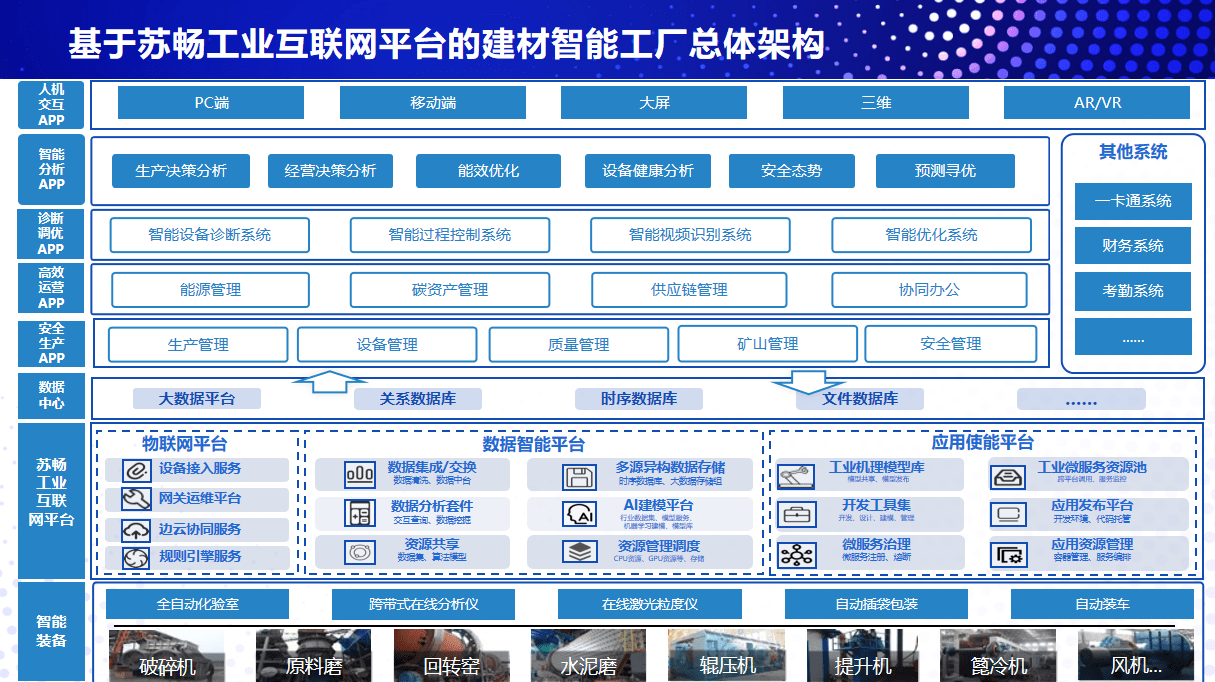Open 经营决策分析 module
Viewport: 1215px width, 682px height.
pos(330,171)
